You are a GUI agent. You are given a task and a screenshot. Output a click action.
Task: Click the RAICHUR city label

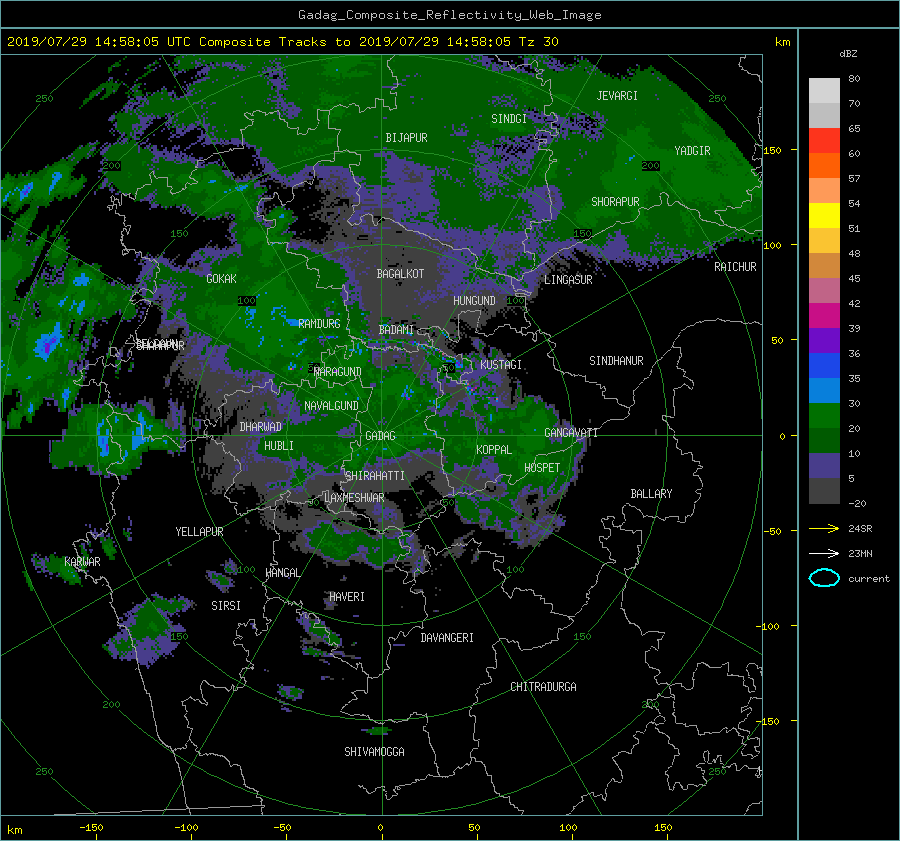tap(735, 267)
